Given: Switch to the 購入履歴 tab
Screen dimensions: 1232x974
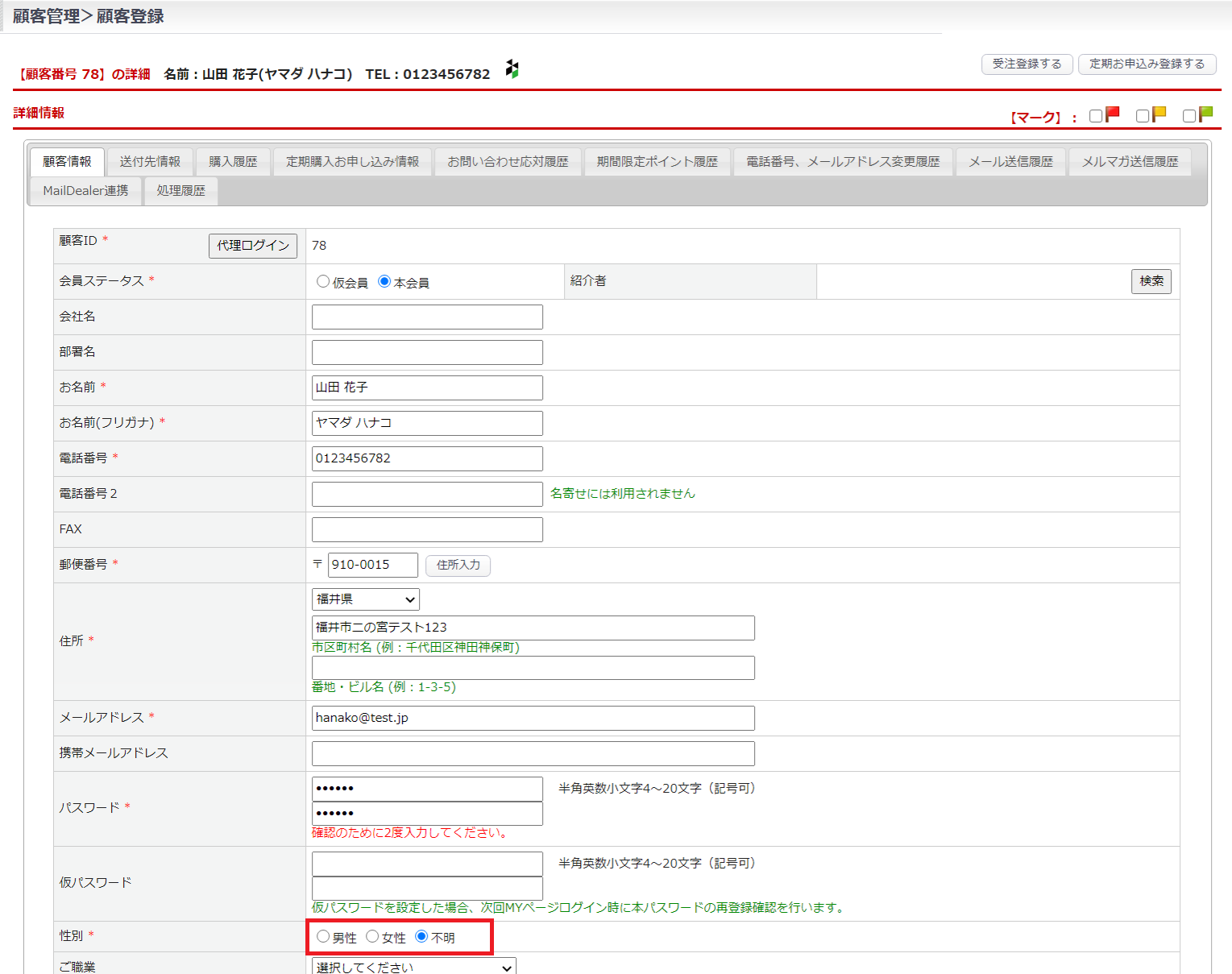Looking at the screenshot, I should point(233,162).
